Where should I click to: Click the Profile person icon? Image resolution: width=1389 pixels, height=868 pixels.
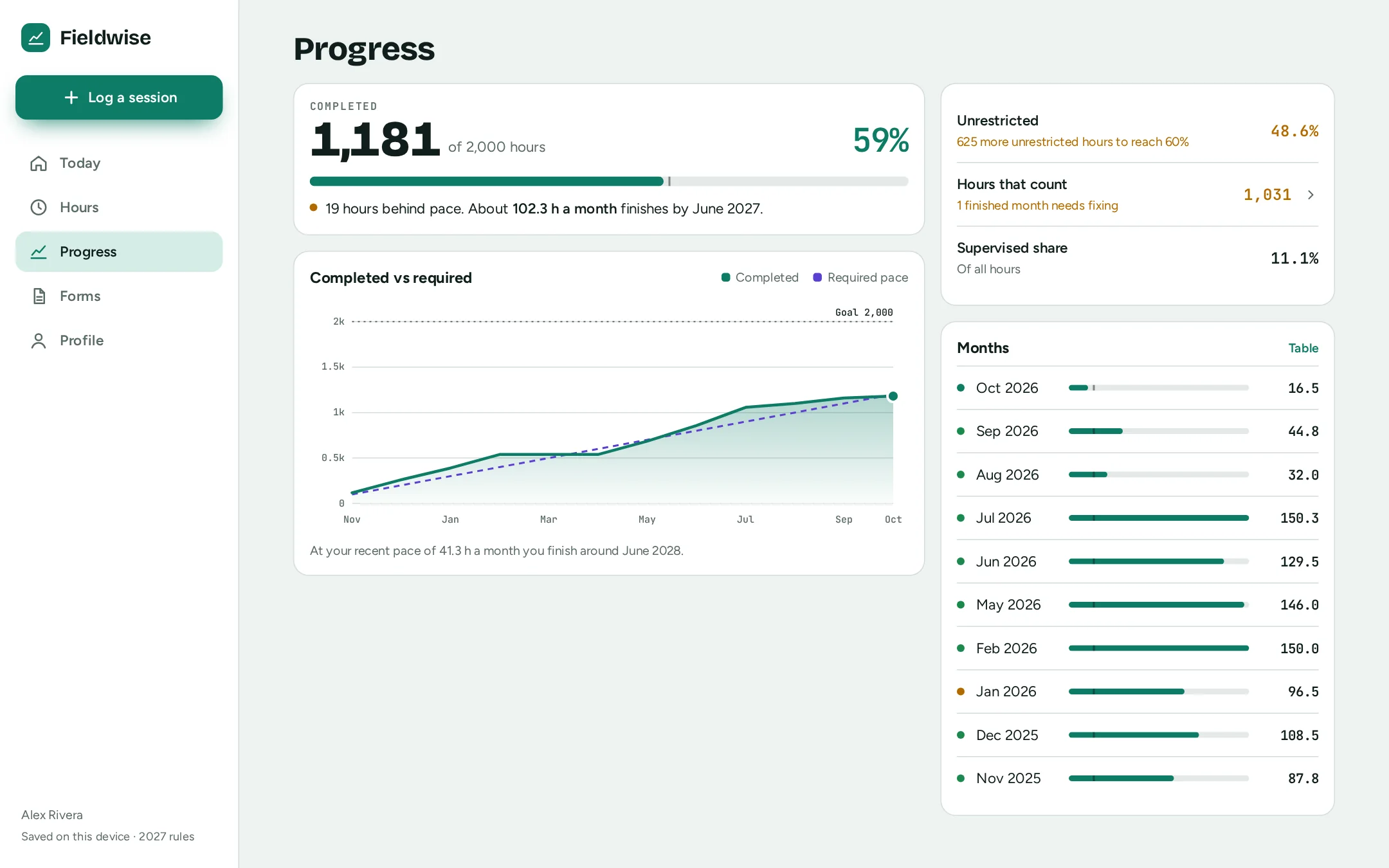pyautogui.click(x=39, y=341)
